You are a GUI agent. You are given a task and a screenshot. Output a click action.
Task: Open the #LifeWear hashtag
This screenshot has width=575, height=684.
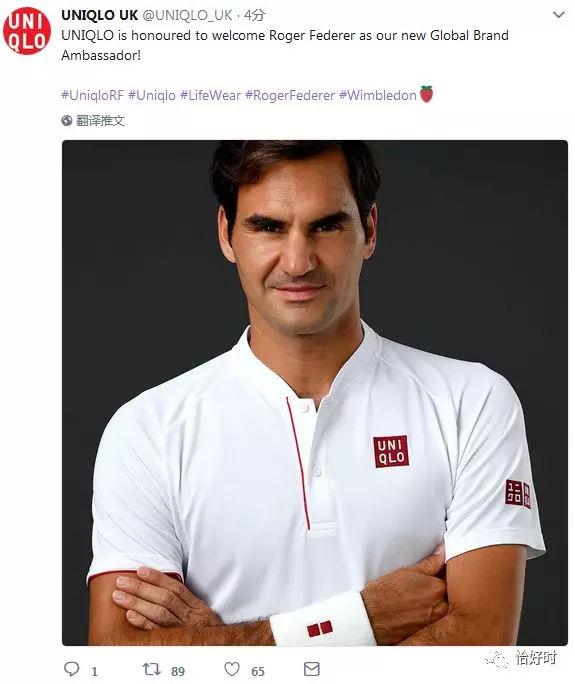(210, 95)
